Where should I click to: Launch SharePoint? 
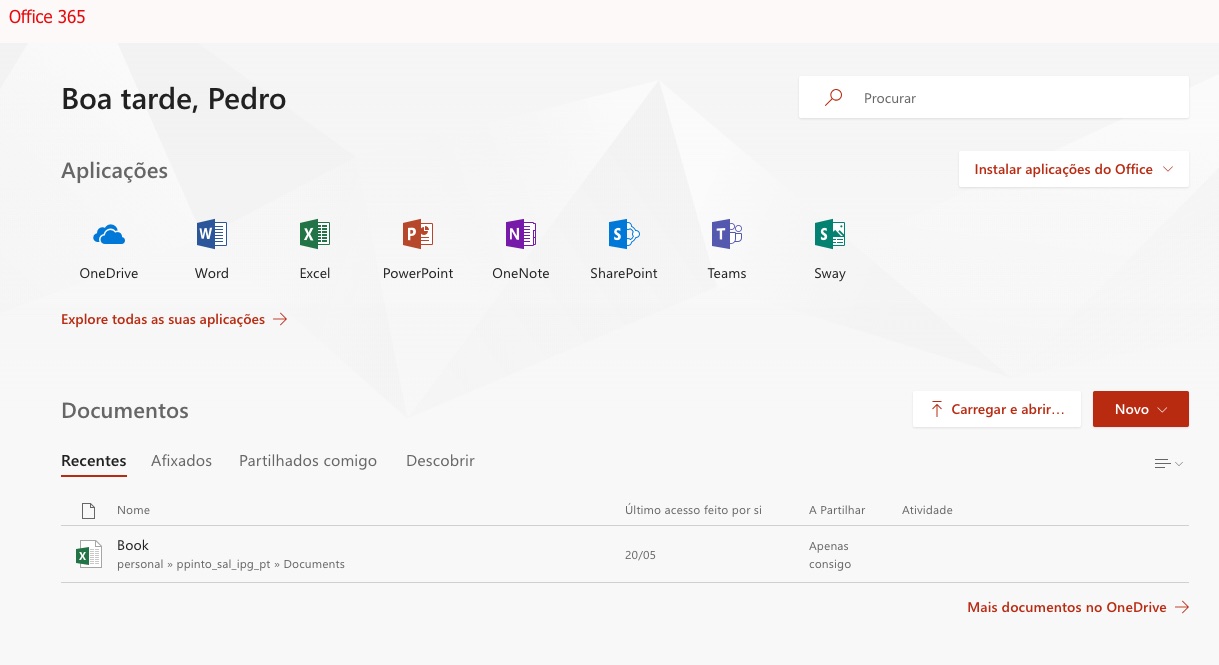(623, 248)
